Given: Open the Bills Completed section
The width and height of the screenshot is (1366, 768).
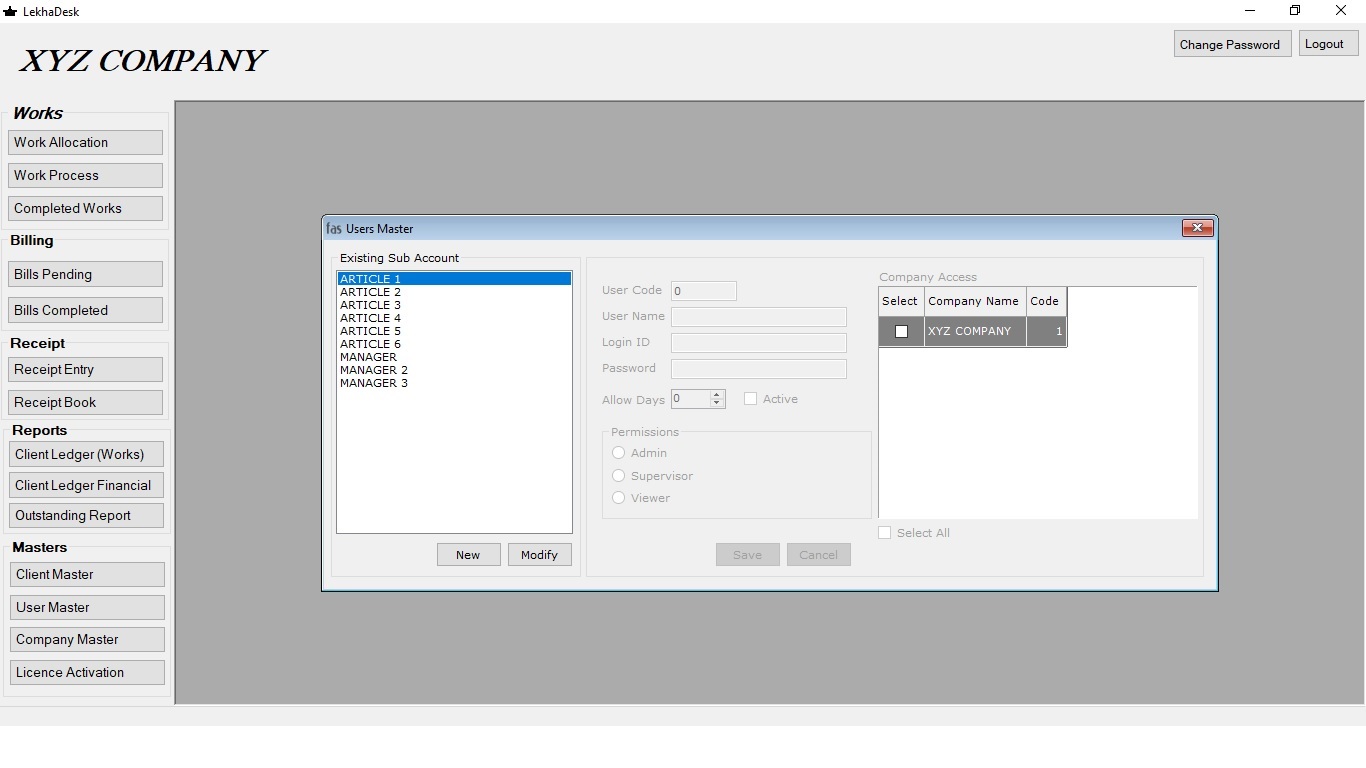Looking at the screenshot, I should pos(85,310).
